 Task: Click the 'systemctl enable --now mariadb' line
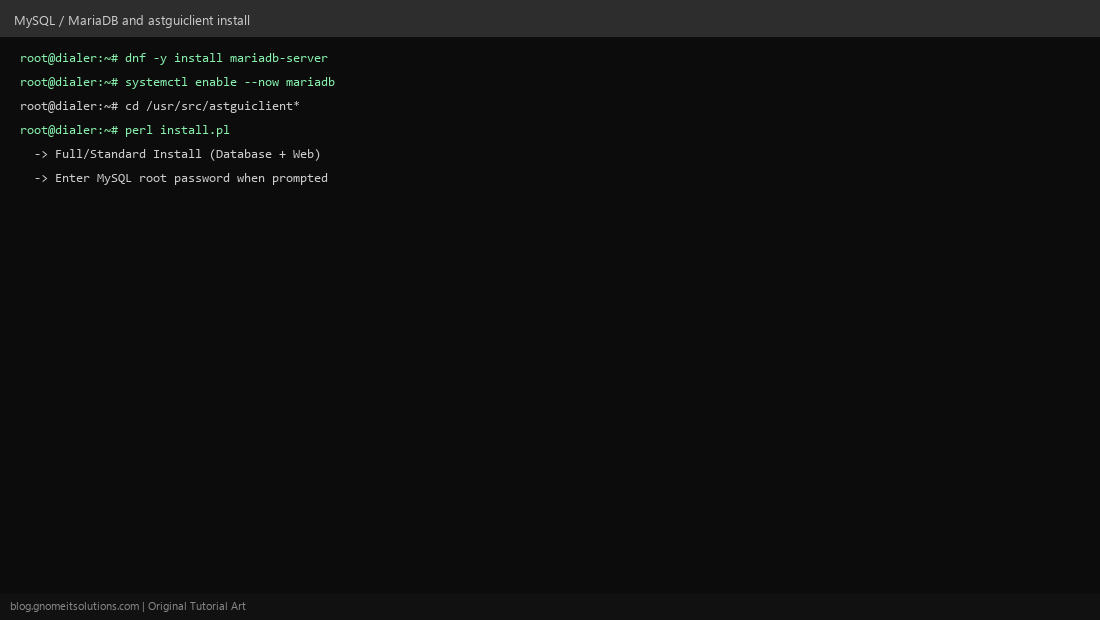[x=177, y=82]
